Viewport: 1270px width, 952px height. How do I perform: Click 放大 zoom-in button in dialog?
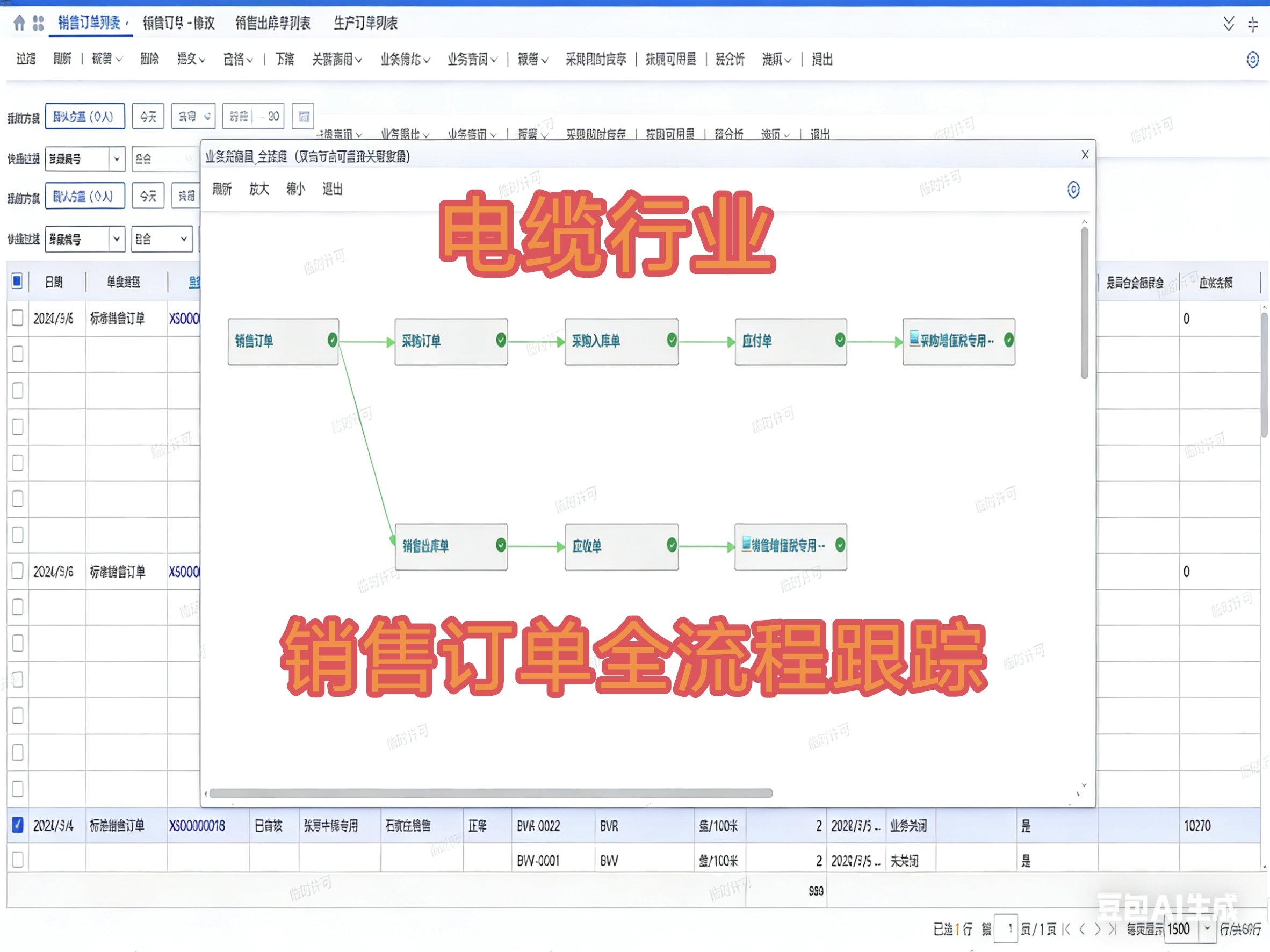pos(259,189)
